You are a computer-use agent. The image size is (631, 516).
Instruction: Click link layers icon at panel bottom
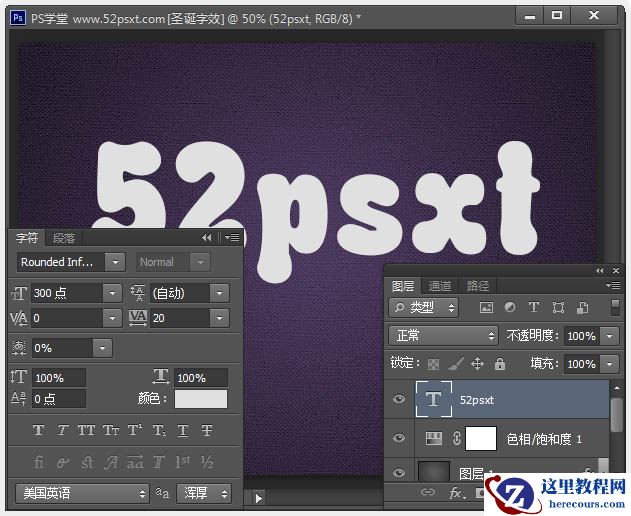[428, 492]
